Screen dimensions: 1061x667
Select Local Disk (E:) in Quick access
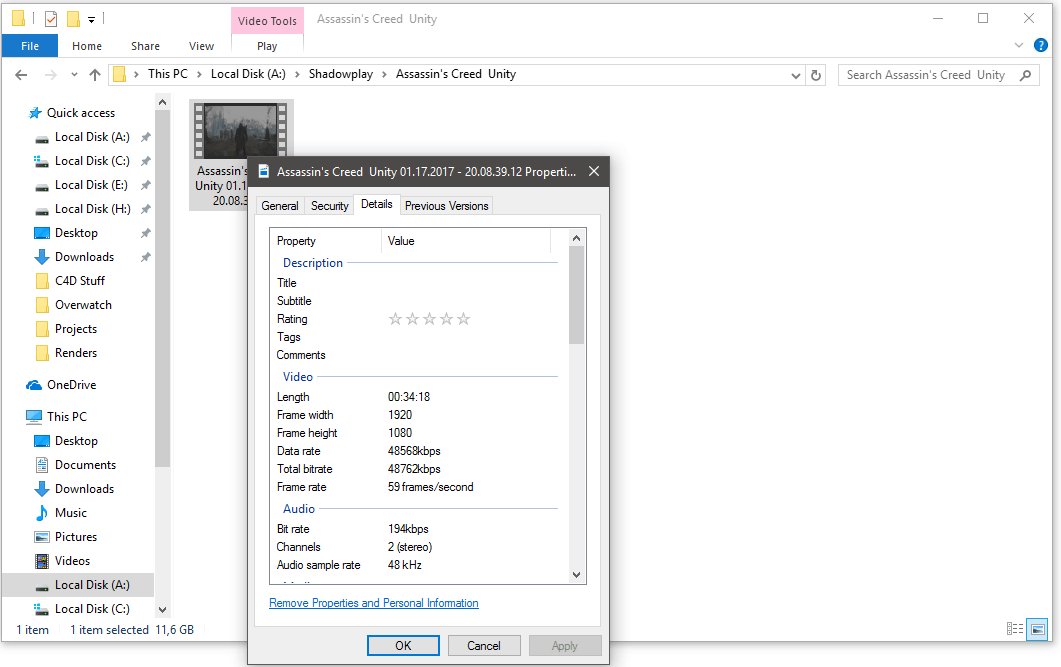click(91, 185)
